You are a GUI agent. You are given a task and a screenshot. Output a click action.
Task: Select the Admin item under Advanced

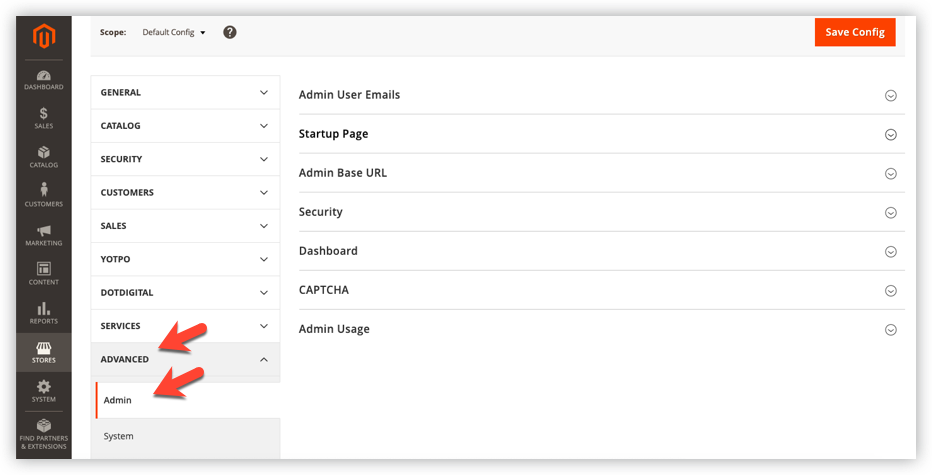click(x=188, y=400)
